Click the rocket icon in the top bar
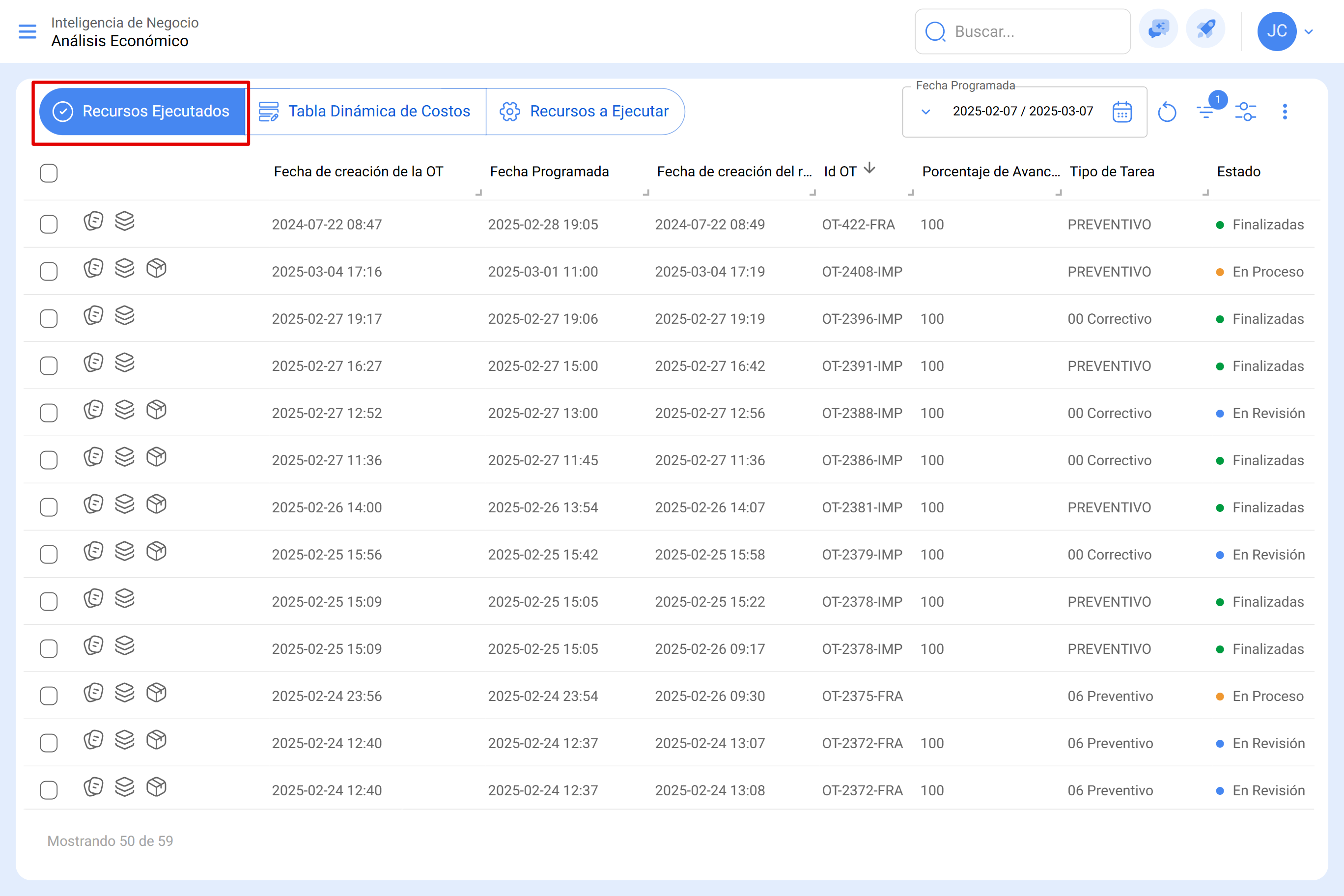The width and height of the screenshot is (1344, 896). (1205, 30)
